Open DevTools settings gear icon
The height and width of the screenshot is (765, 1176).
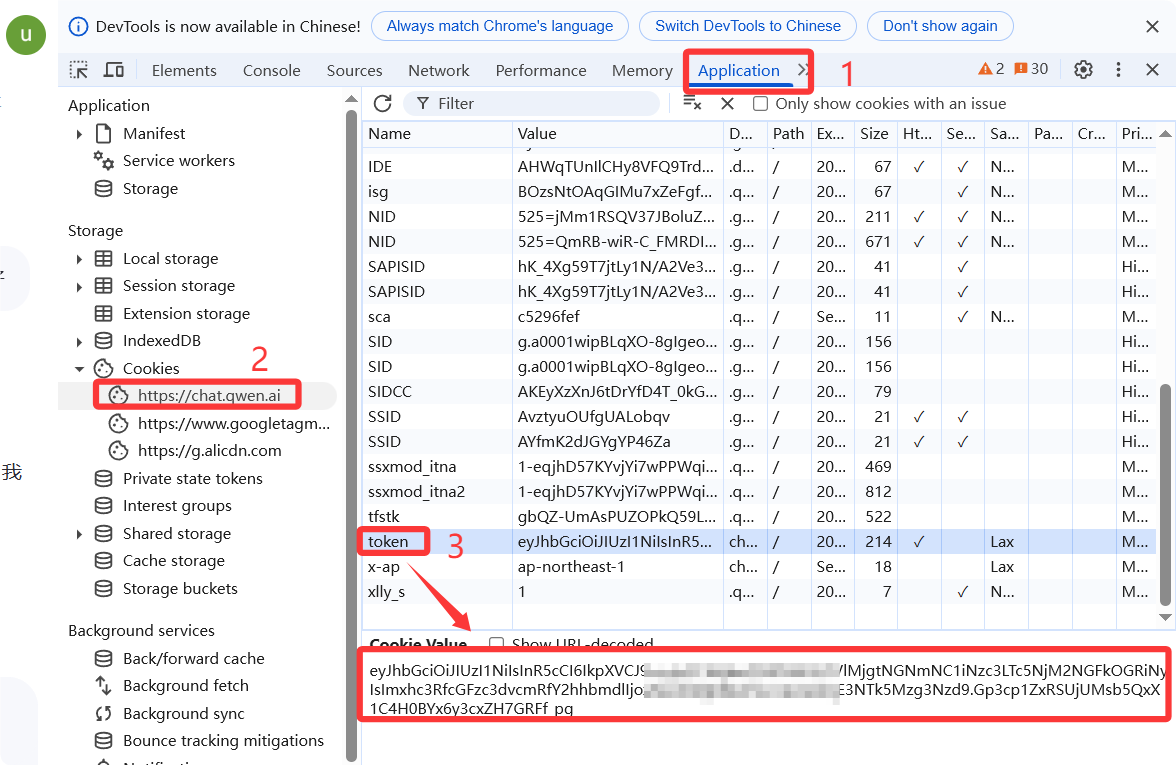[x=1083, y=70]
